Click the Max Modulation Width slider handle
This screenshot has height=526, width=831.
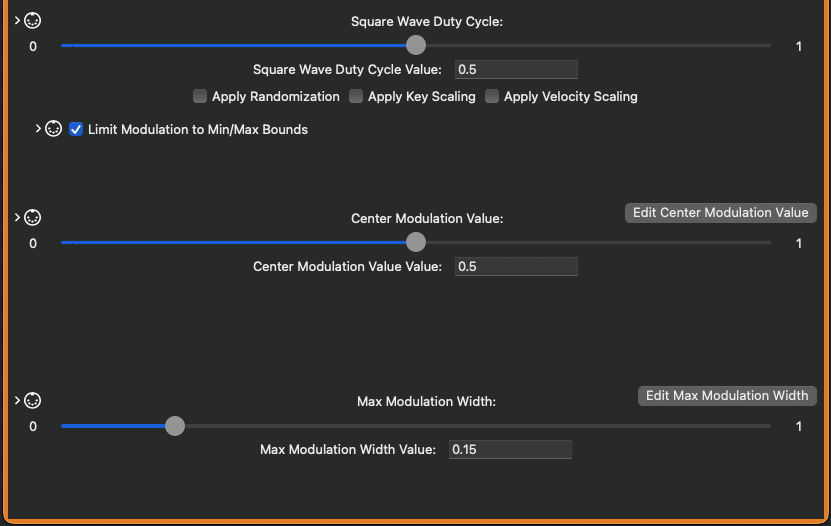pos(175,426)
